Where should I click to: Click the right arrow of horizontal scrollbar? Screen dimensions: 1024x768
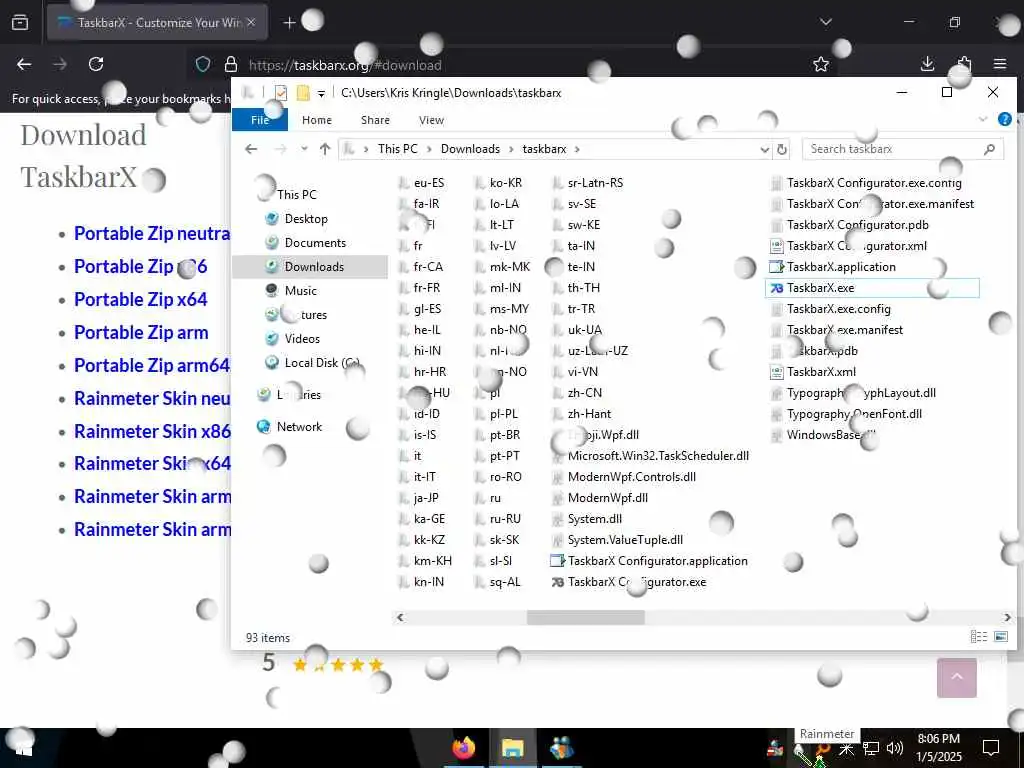(1007, 617)
